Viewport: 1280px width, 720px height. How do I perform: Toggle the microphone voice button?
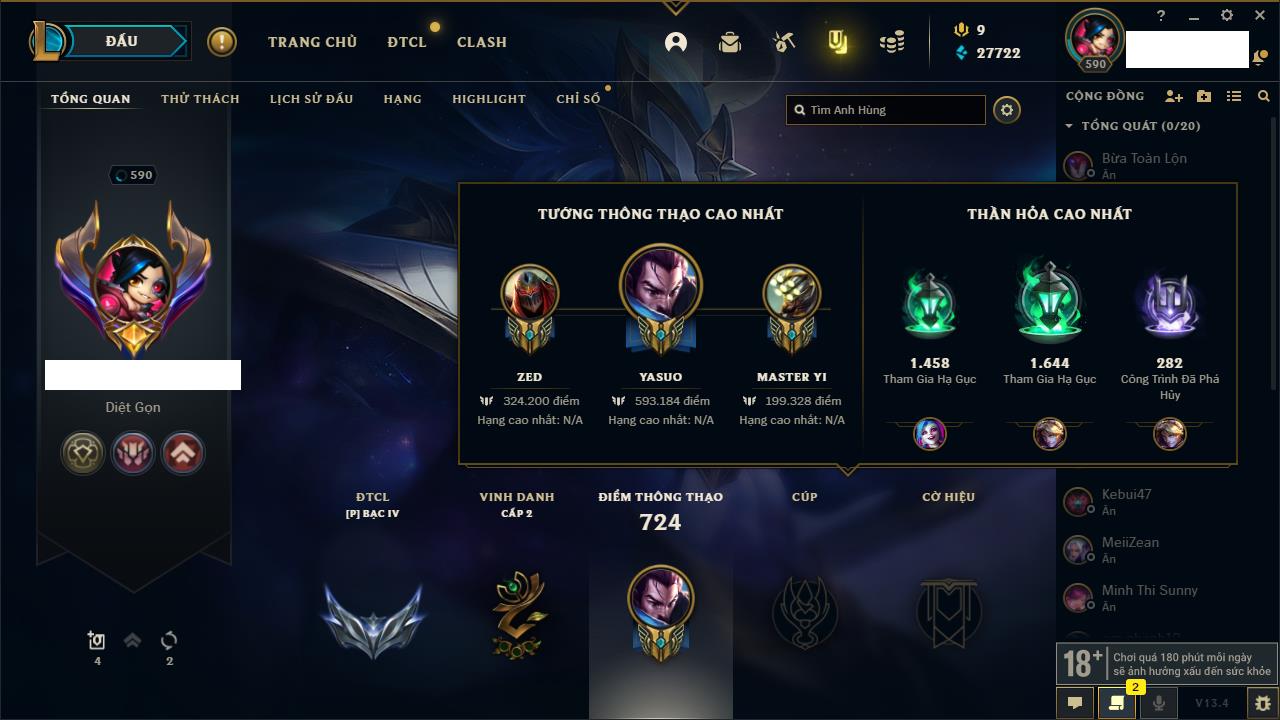(x=1158, y=703)
